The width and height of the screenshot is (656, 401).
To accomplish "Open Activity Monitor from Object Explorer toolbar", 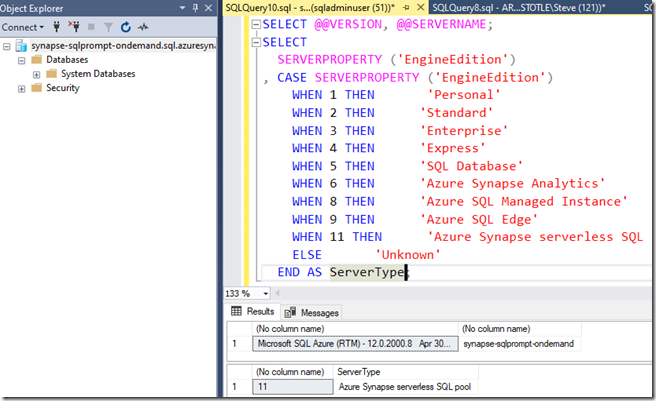I will pos(142,28).
